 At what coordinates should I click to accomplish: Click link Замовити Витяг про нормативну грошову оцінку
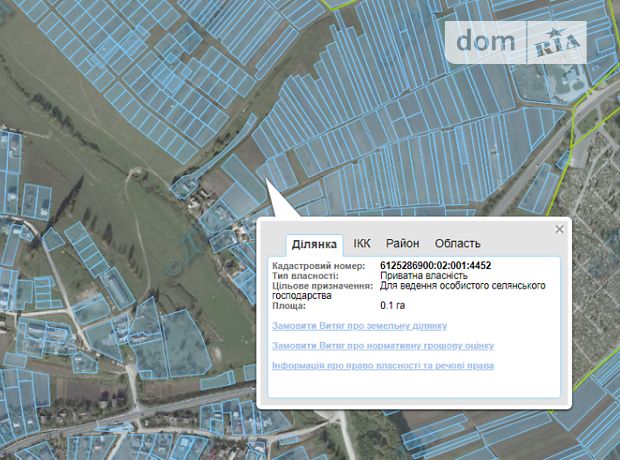[x=383, y=346]
